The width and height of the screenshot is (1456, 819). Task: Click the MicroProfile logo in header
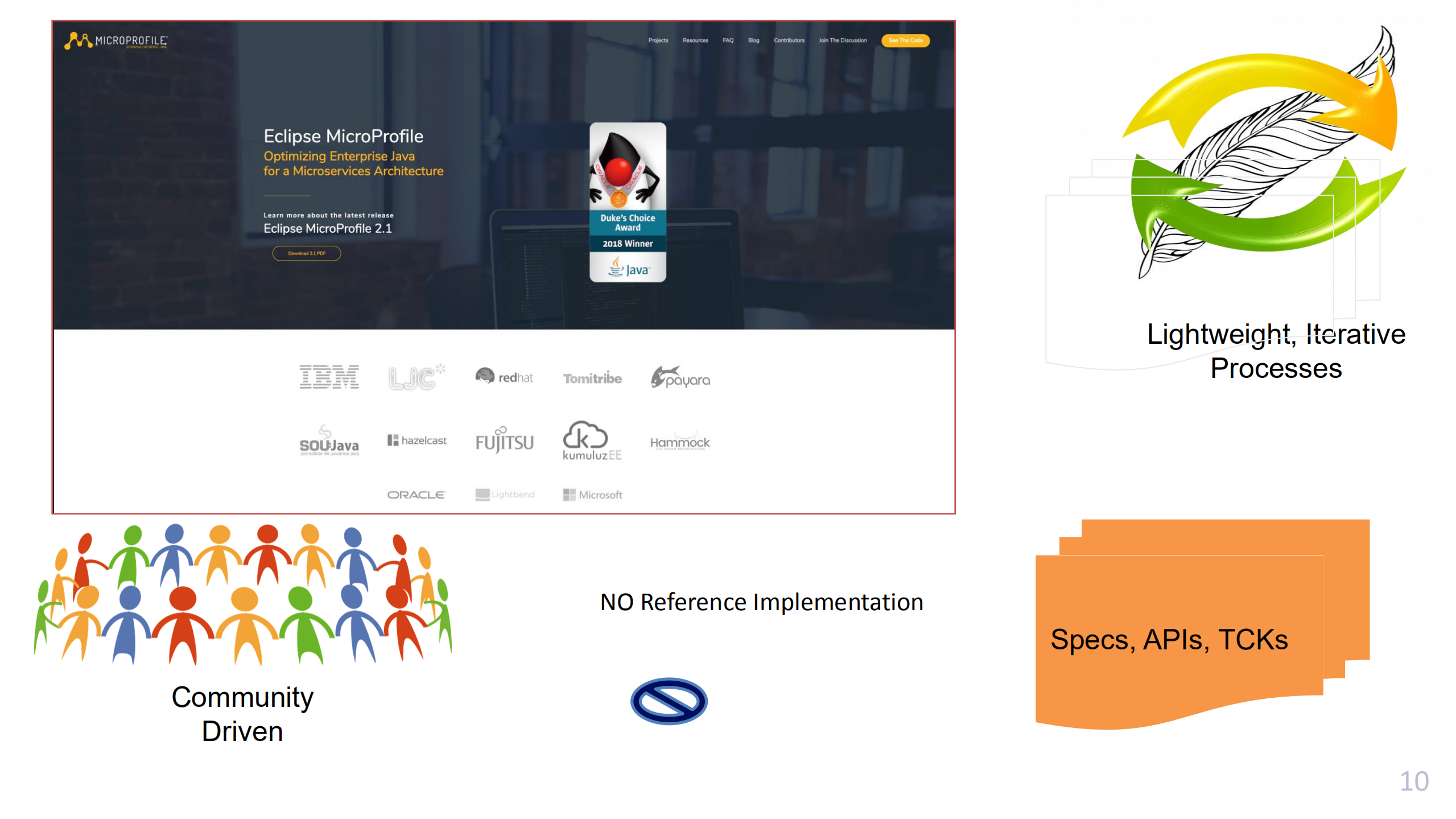116,40
